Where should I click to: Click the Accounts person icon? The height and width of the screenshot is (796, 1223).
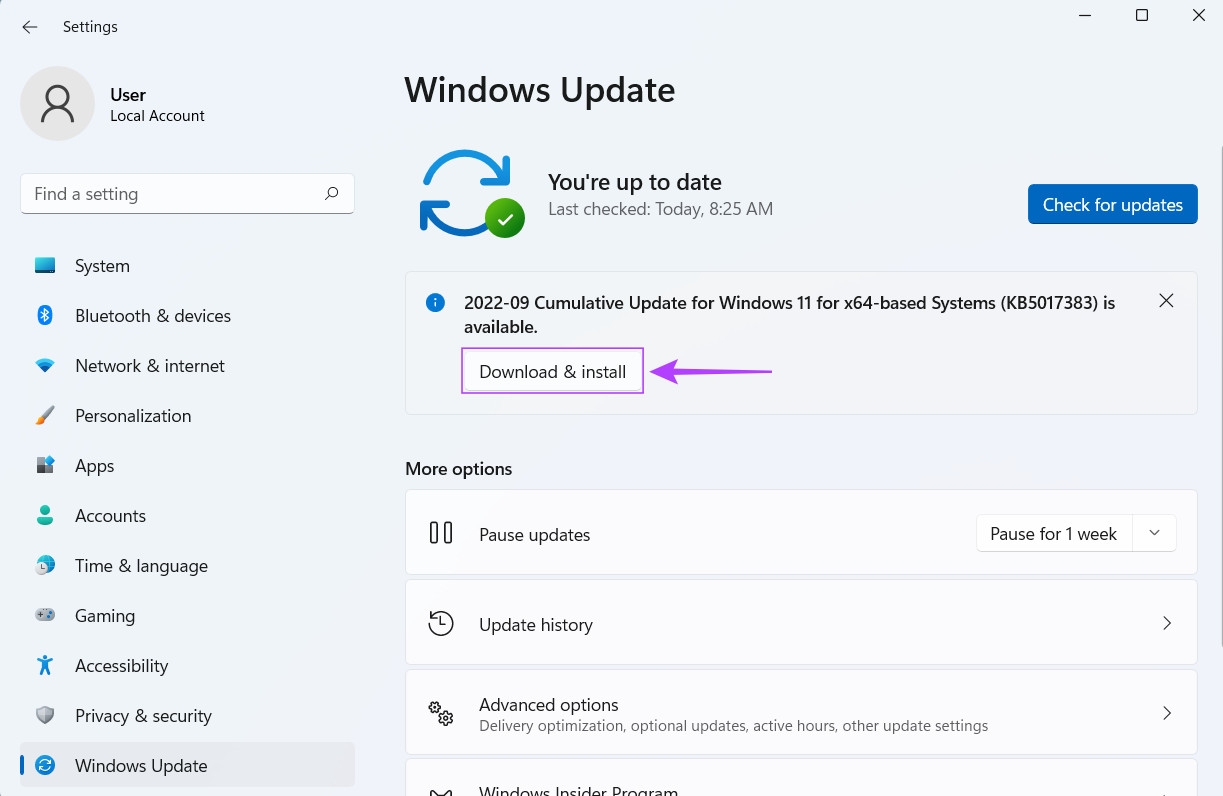[45, 516]
